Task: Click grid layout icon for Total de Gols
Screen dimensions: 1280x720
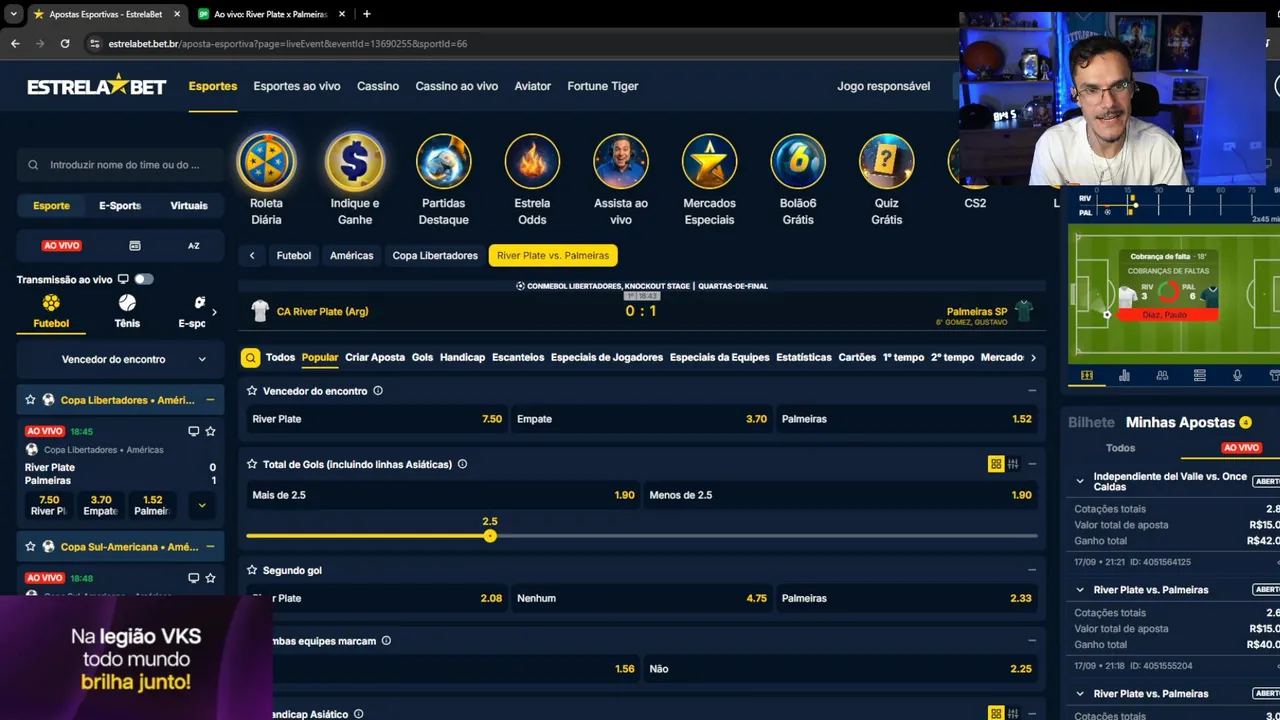Action: (x=996, y=464)
